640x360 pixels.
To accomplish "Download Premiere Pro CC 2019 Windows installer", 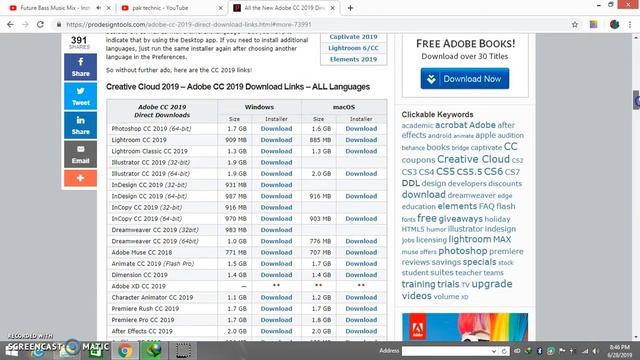I will (x=276, y=320).
